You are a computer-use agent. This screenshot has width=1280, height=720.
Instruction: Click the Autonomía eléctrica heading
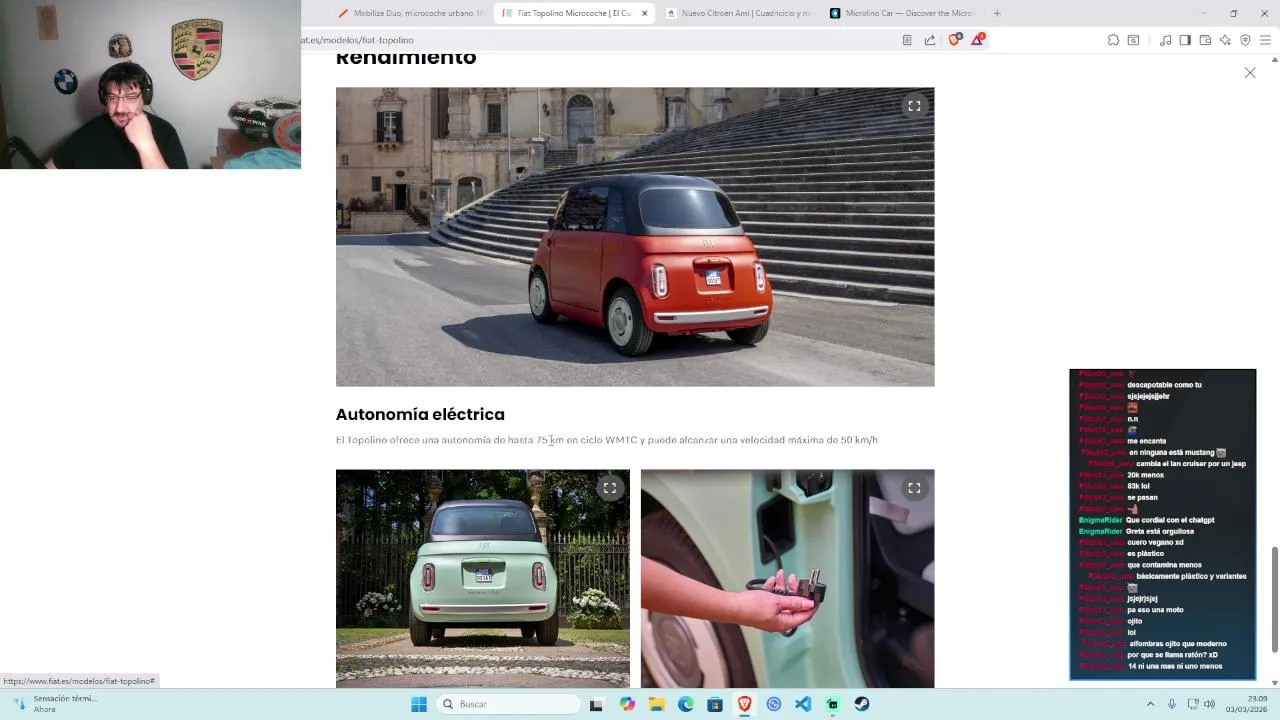420,414
